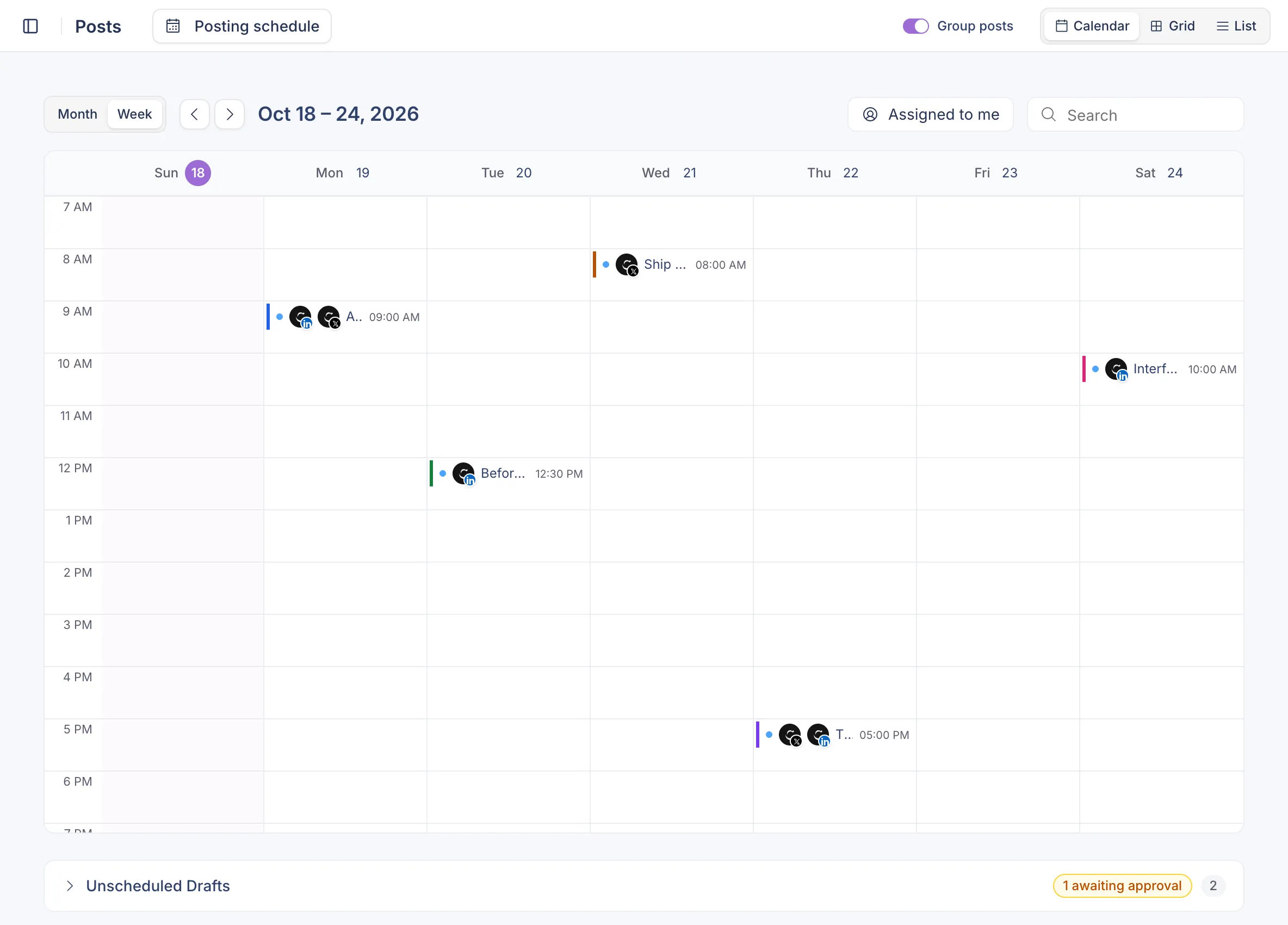Toggle the sidebar panel icon
This screenshot has width=1288, height=925.
coord(30,26)
